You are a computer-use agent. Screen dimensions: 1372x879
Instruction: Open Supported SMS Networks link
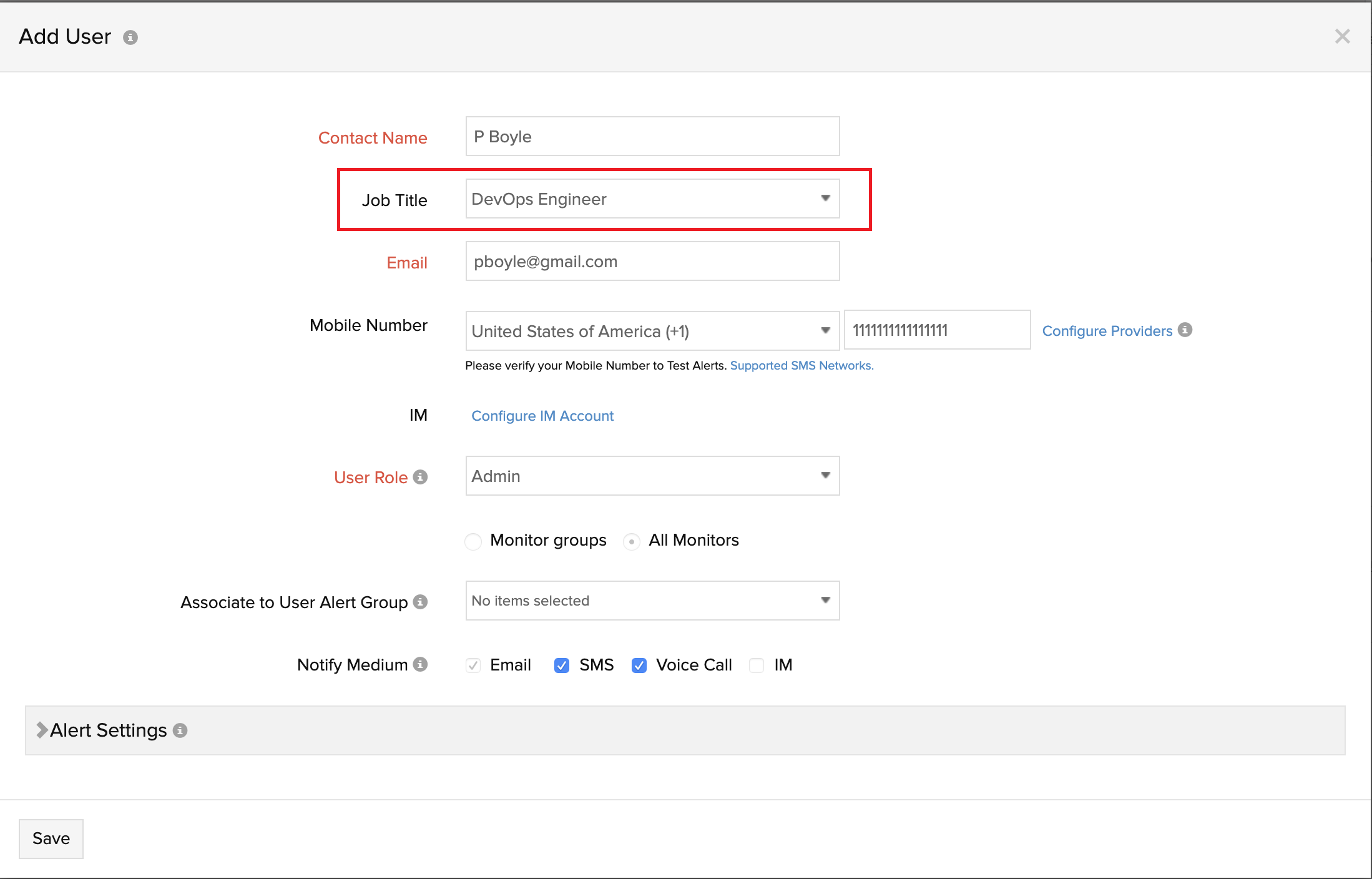point(801,365)
